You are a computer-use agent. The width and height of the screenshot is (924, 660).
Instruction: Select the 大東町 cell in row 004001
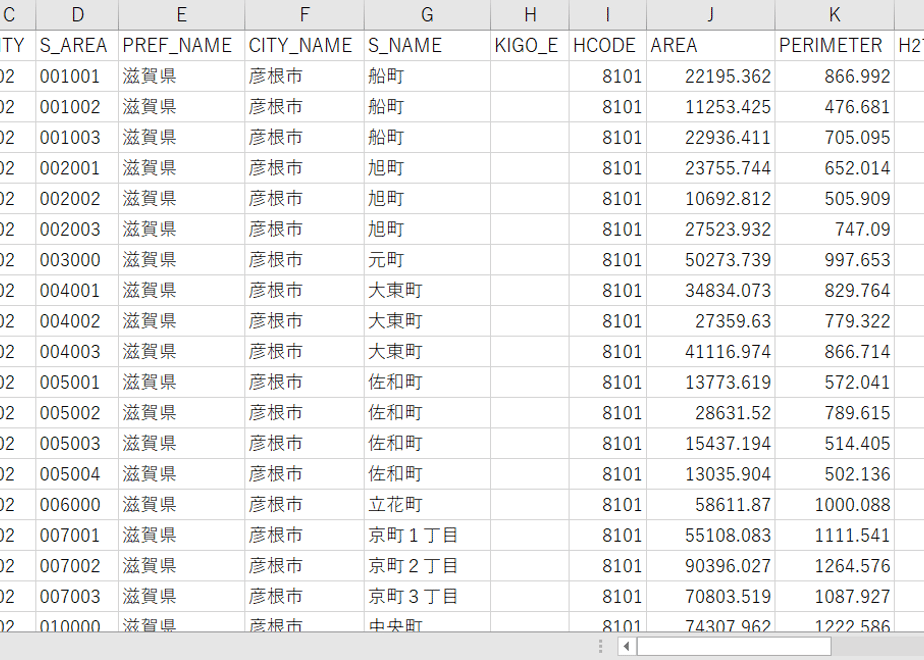427,291
